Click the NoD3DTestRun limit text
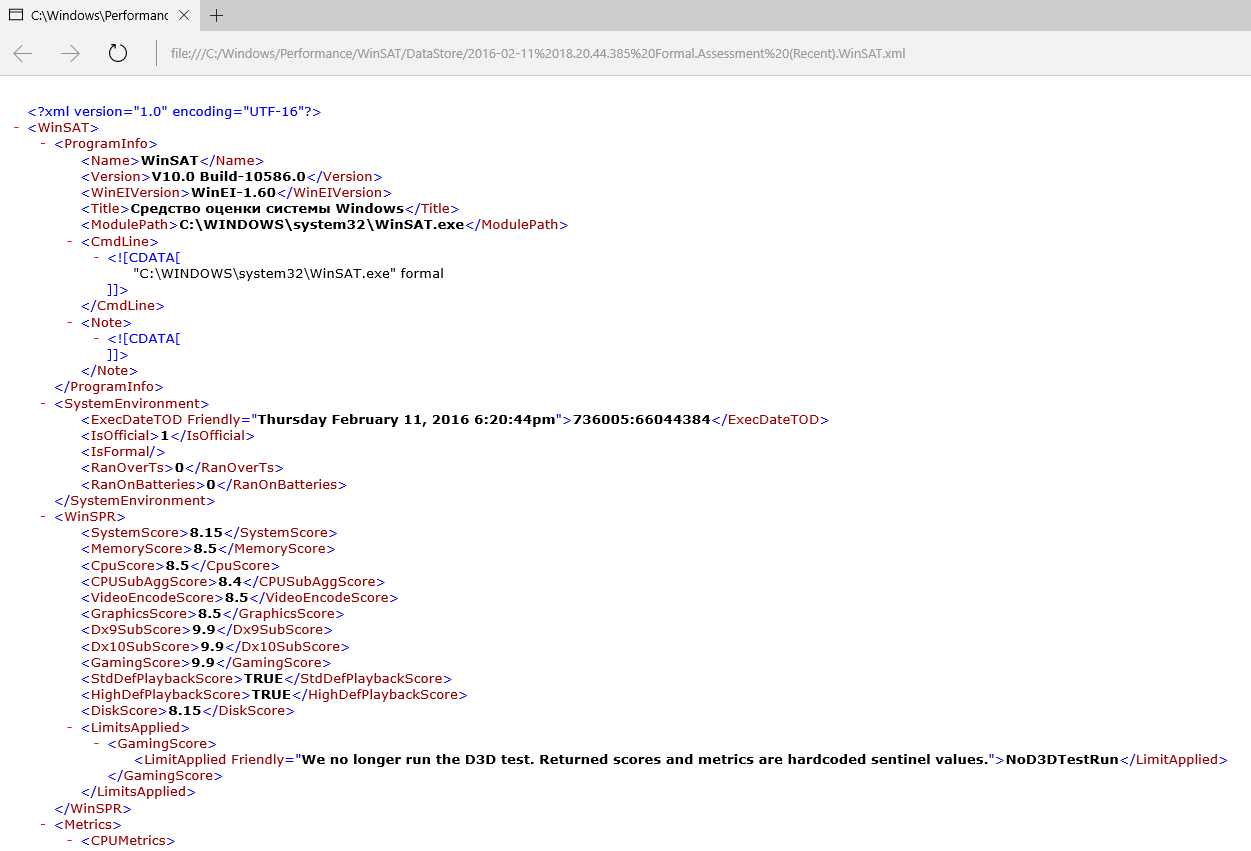 (x=1062, y=760)
